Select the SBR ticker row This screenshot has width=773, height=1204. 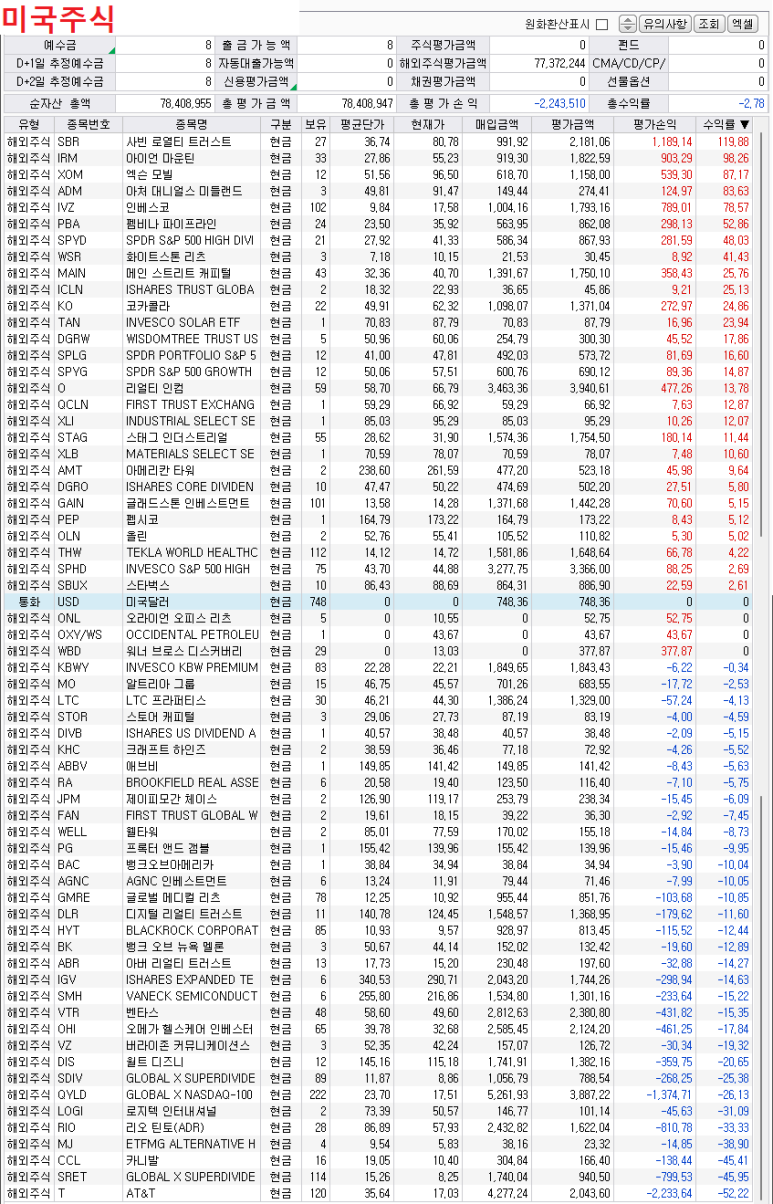379,142
